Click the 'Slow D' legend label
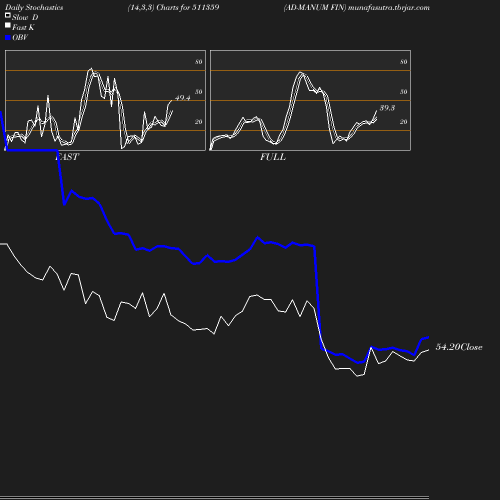Screen dimensions: 500x500 tap(25, 17)
